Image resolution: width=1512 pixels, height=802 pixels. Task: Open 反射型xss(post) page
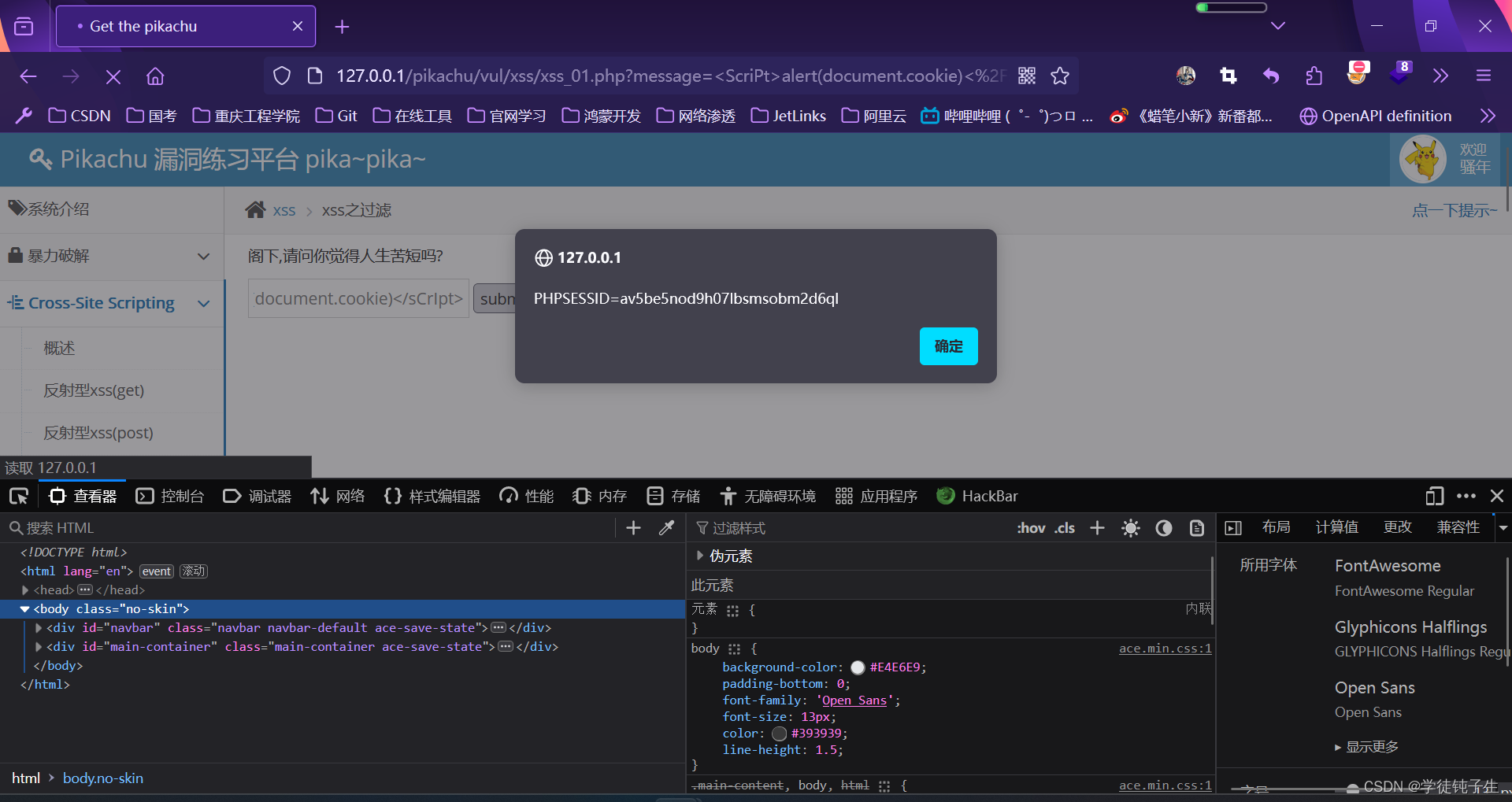(x=98, y=433)
